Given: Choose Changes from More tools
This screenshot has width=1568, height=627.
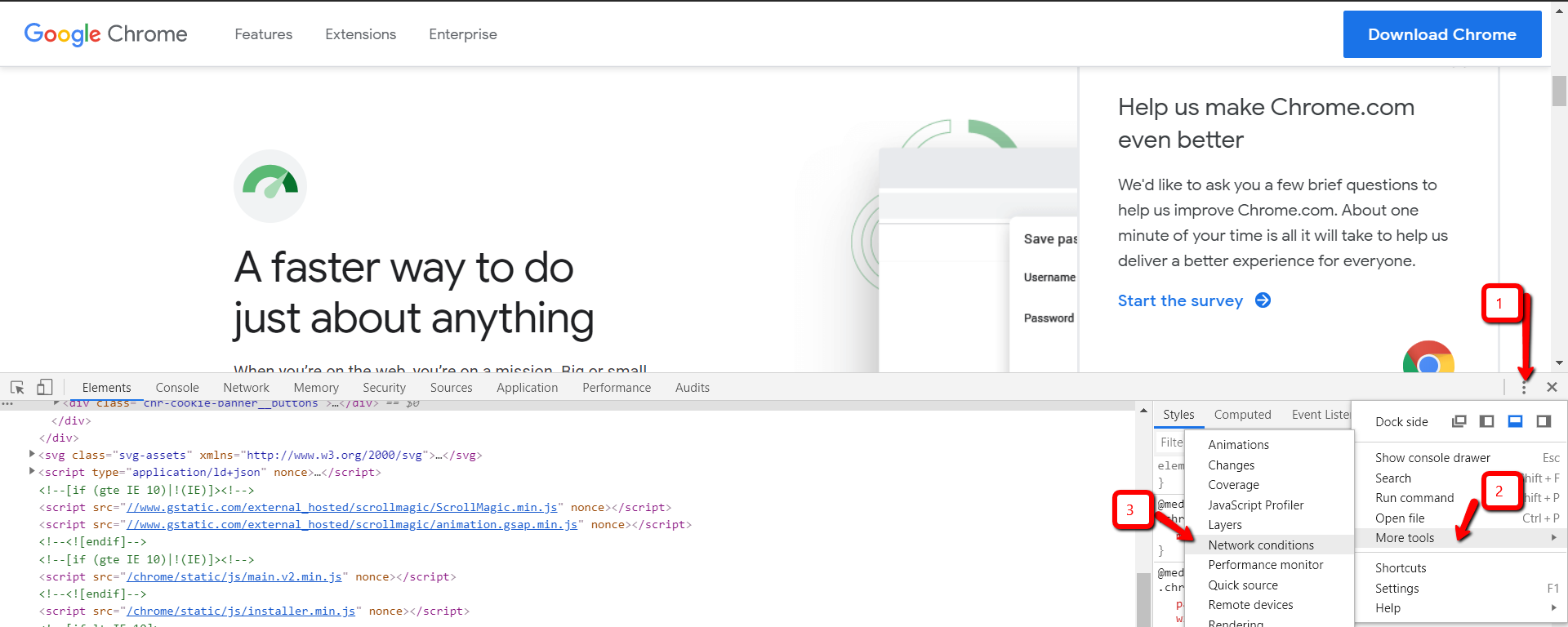Looking at the screenshot, I should [x=1269, y=465].
